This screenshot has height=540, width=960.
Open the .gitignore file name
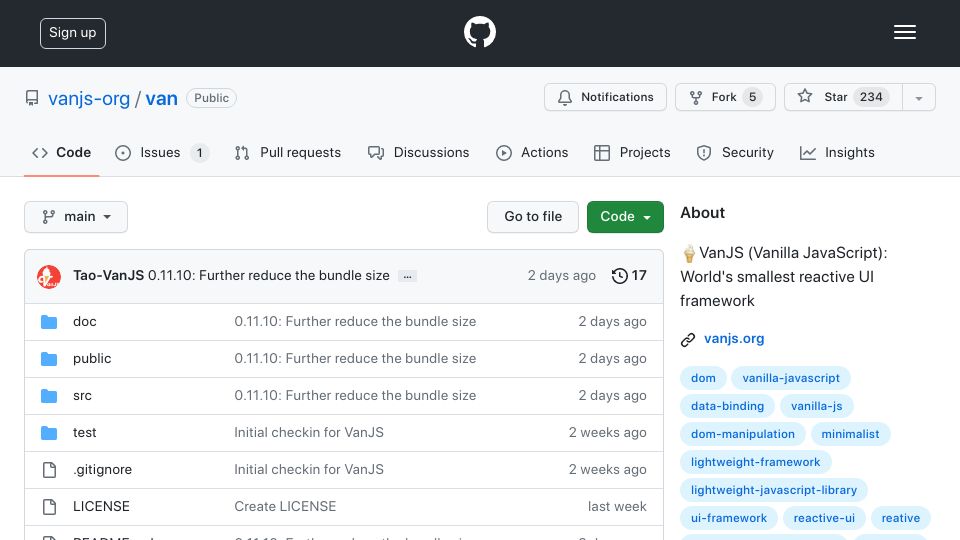click(102, 470)
